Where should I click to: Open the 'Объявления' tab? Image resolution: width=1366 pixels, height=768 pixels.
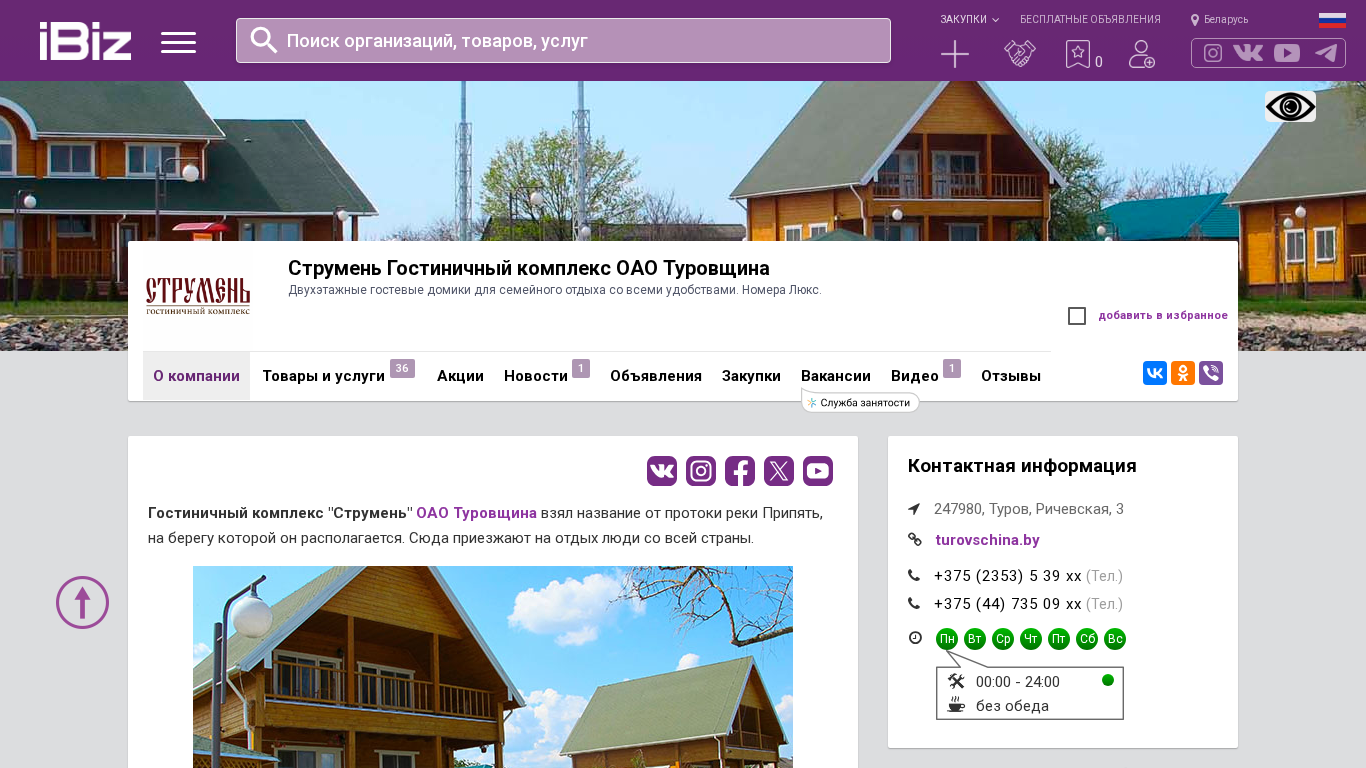656,376
